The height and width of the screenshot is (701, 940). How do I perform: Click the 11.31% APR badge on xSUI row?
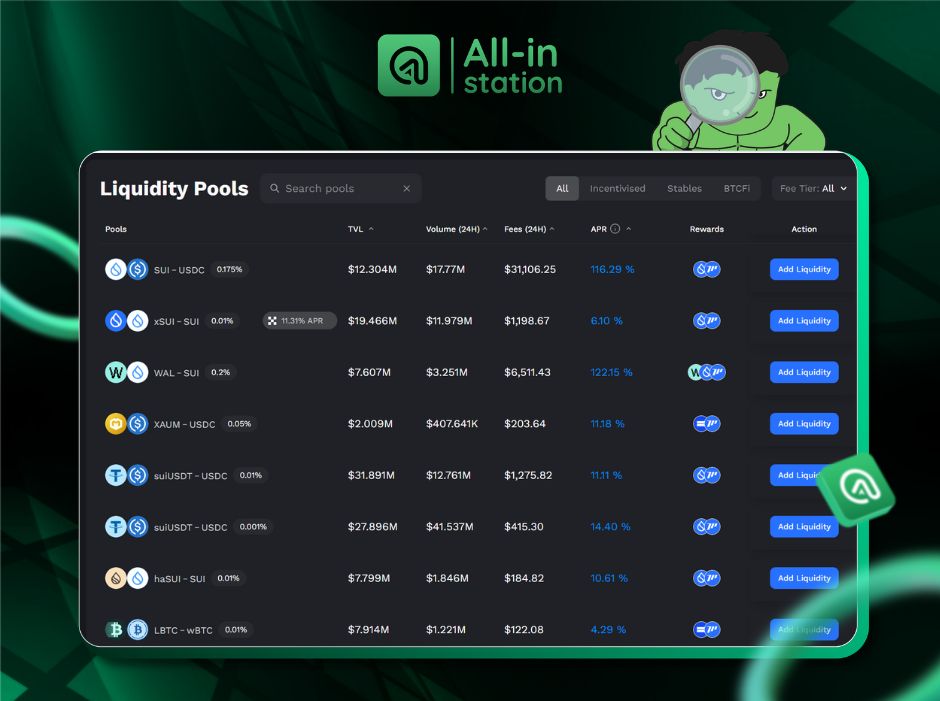(300, 321)
